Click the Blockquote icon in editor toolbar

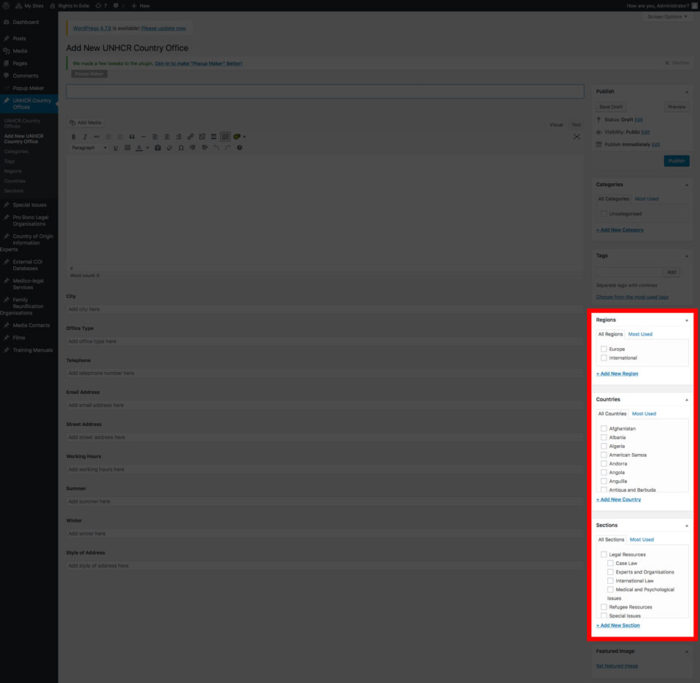(x=132, y=137)
